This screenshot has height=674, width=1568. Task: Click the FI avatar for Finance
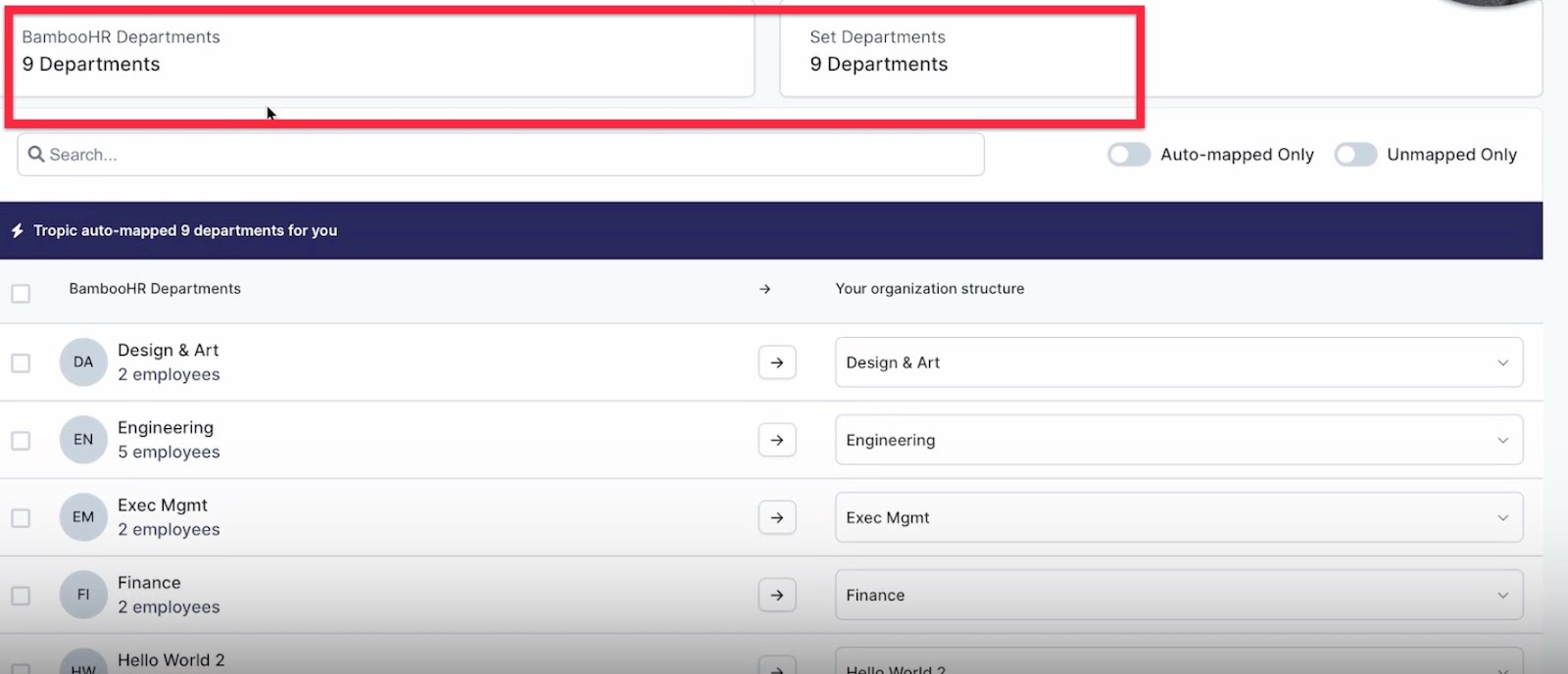[x=83, y=595]
